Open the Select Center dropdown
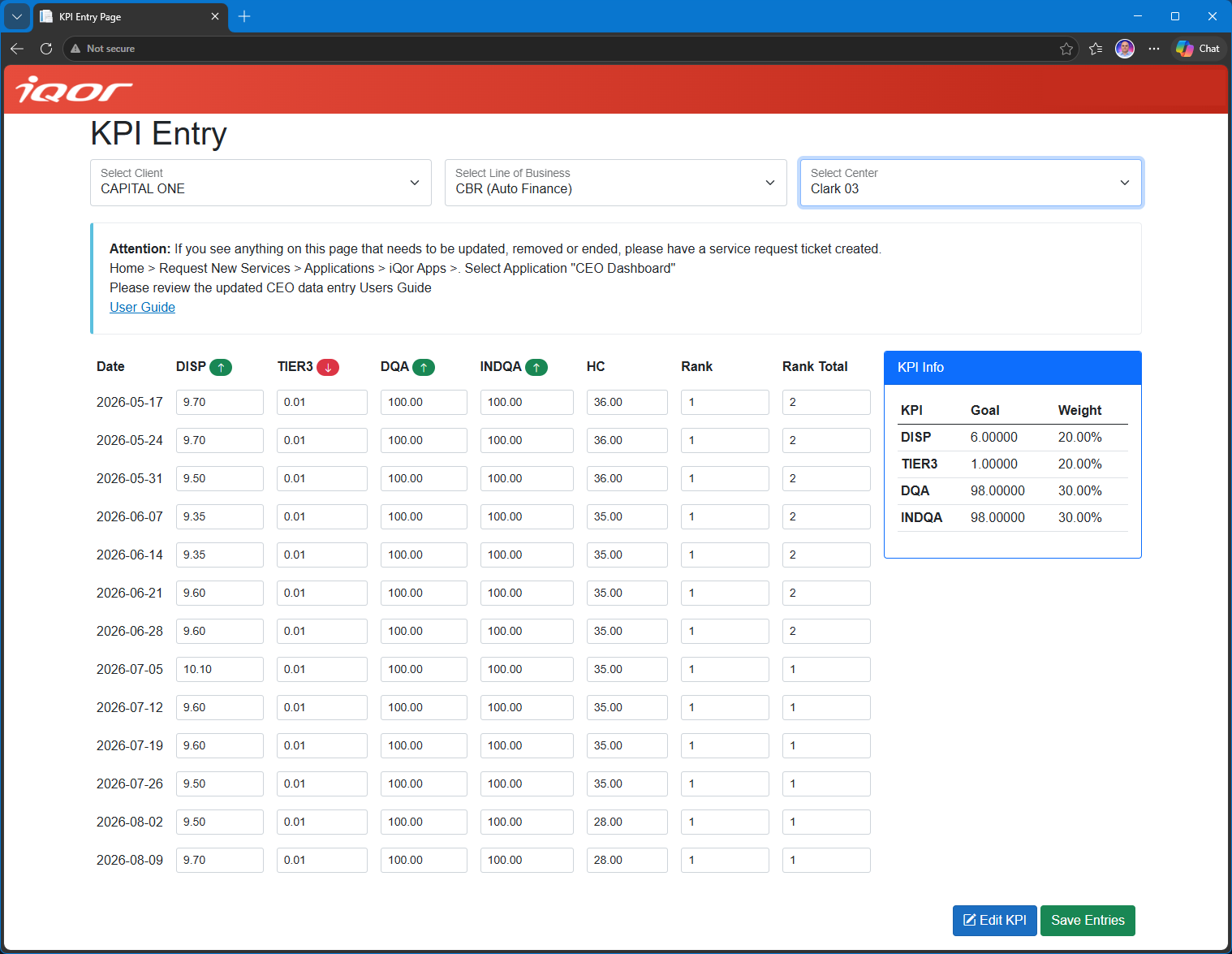The image size is (1232, 954). 971,183
